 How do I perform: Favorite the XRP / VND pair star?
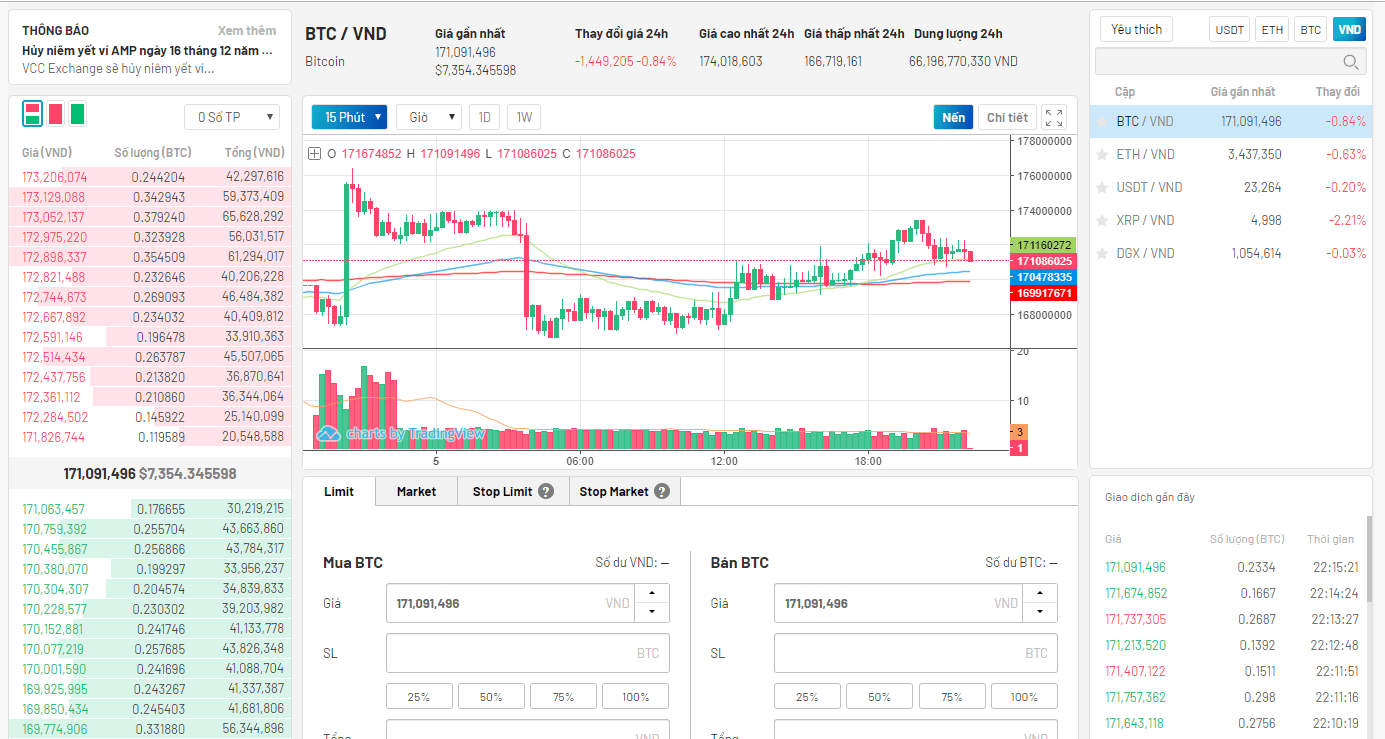pyautogui.click(x=1102, y=221)
